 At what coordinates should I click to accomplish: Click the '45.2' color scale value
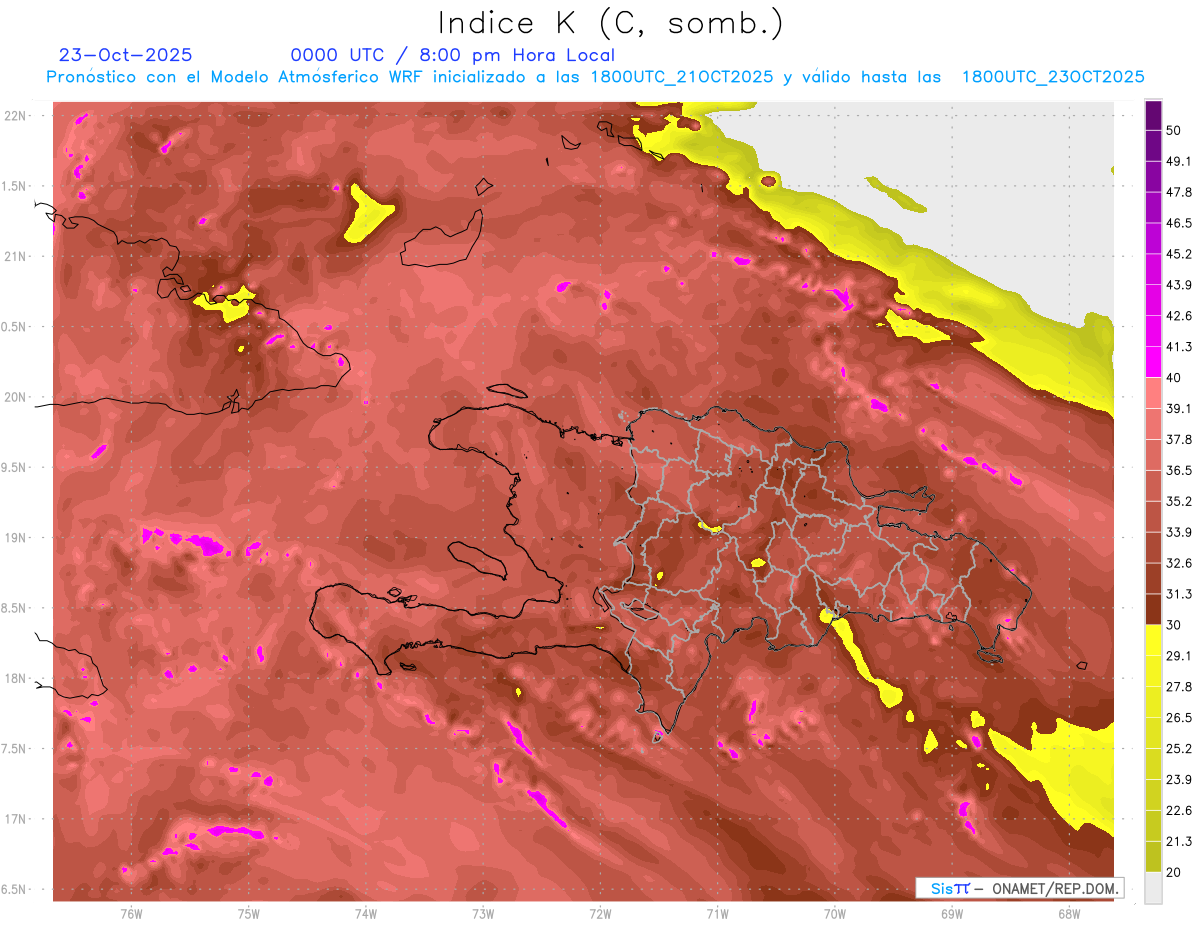click(x=1180, y=254)
